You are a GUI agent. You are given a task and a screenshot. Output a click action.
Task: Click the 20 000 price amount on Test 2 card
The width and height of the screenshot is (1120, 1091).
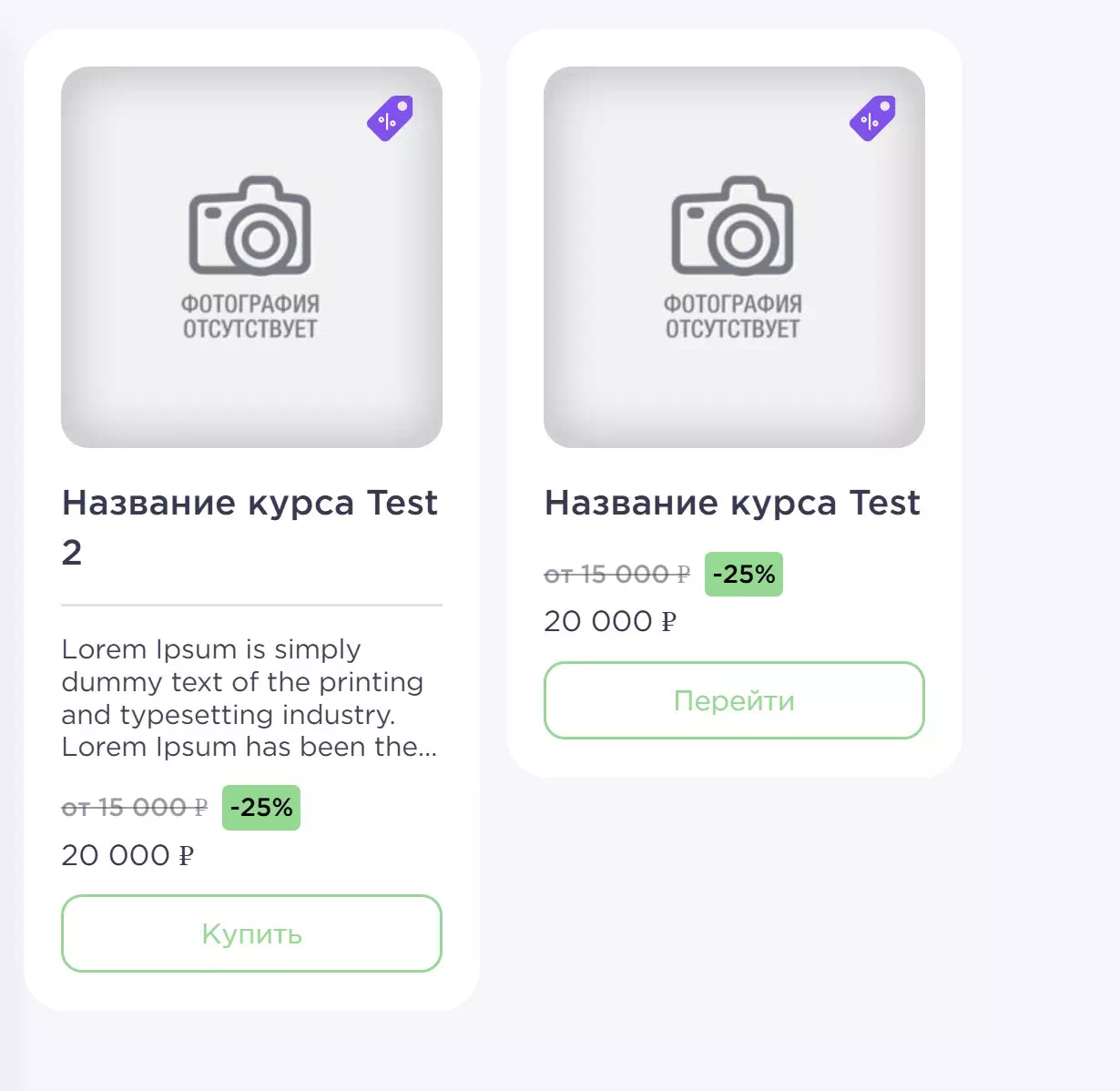coord(116,856)
